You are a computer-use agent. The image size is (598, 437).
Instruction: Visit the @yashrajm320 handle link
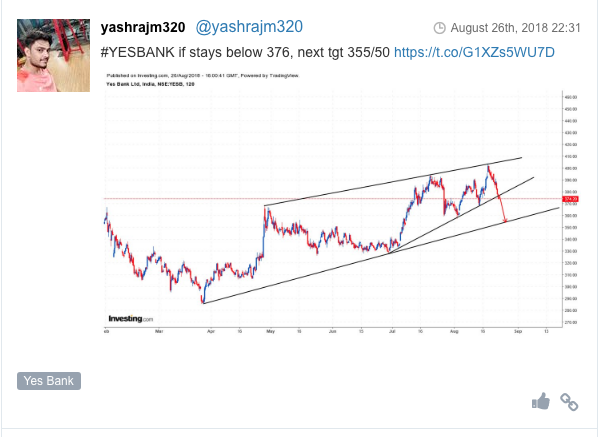[249, 27]
